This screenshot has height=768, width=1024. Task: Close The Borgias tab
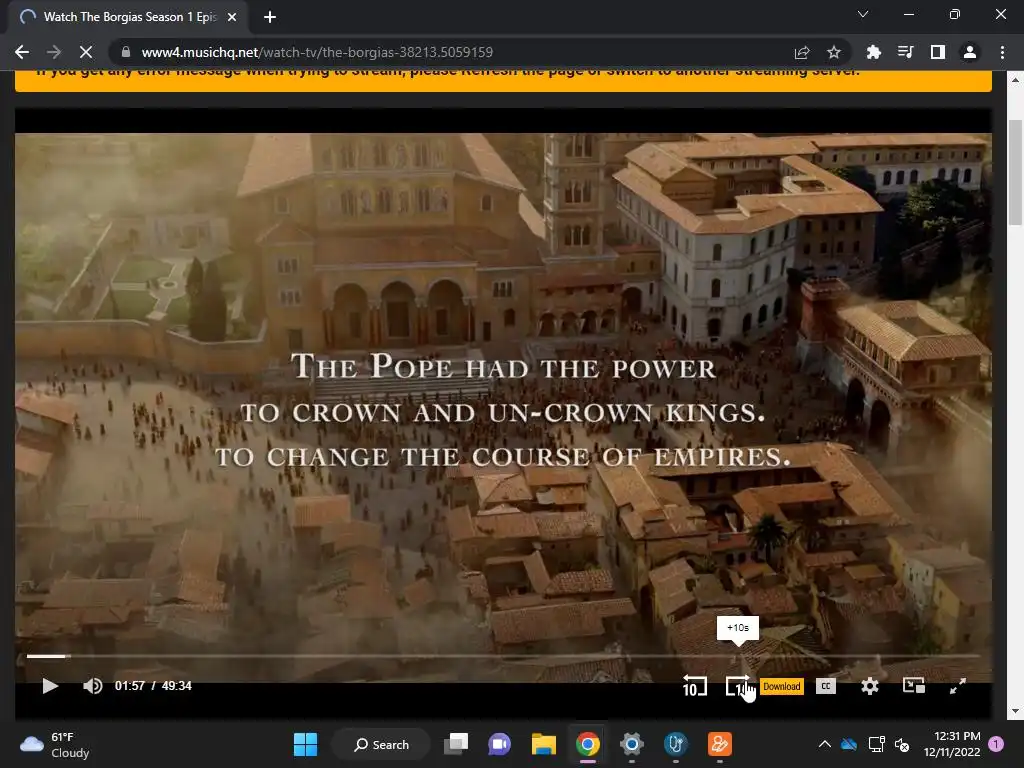pos(232,17)
